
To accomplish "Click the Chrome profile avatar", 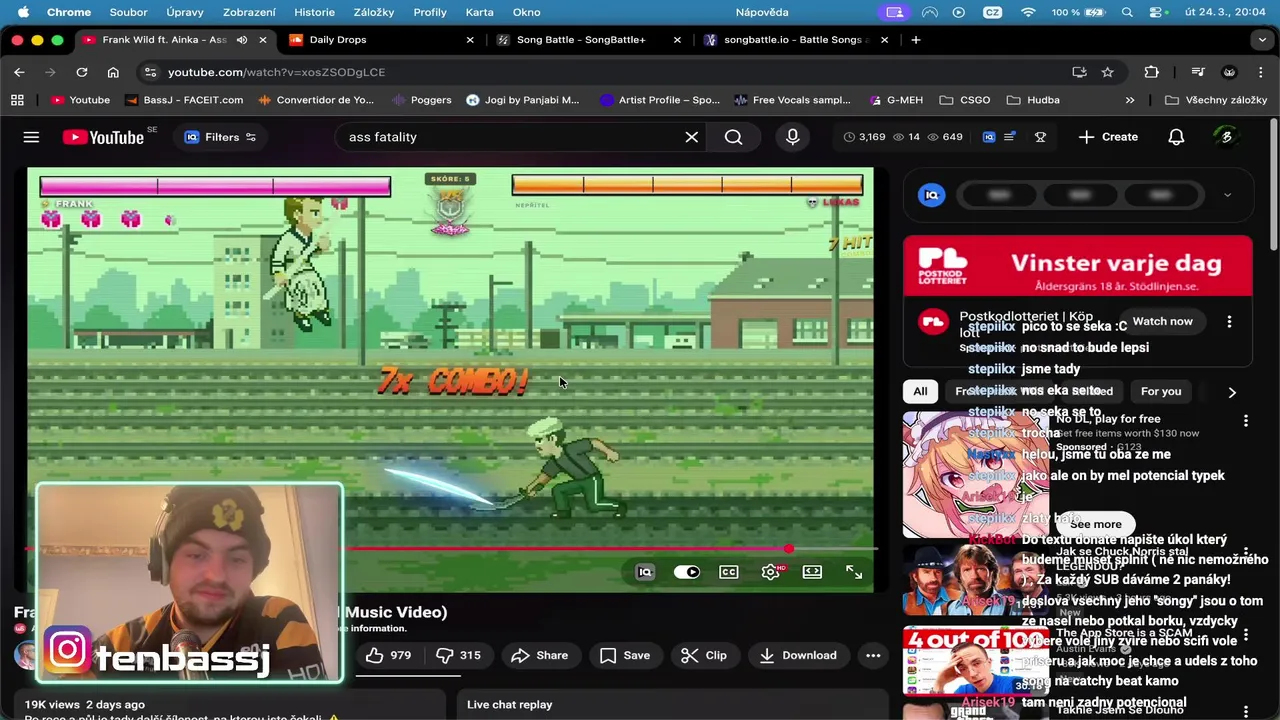I will tap(1229, 72).
